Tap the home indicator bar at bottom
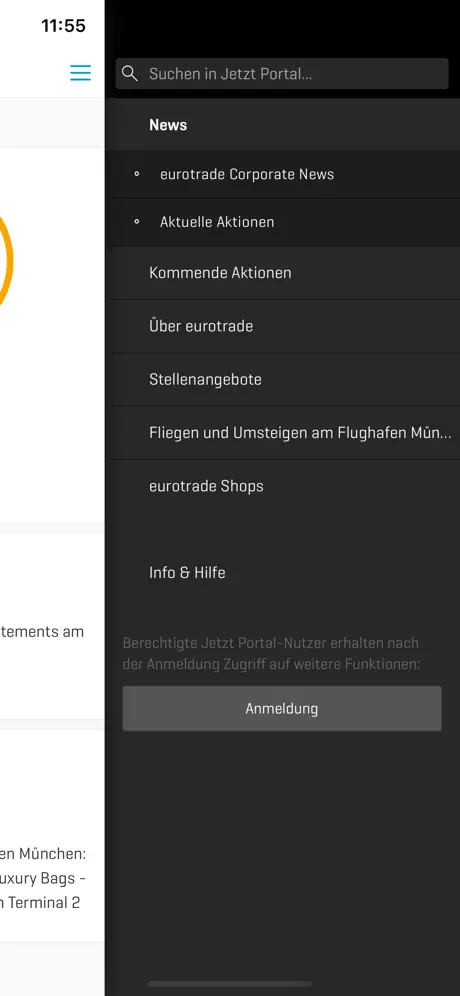The image size is (460, 996). 230,984
